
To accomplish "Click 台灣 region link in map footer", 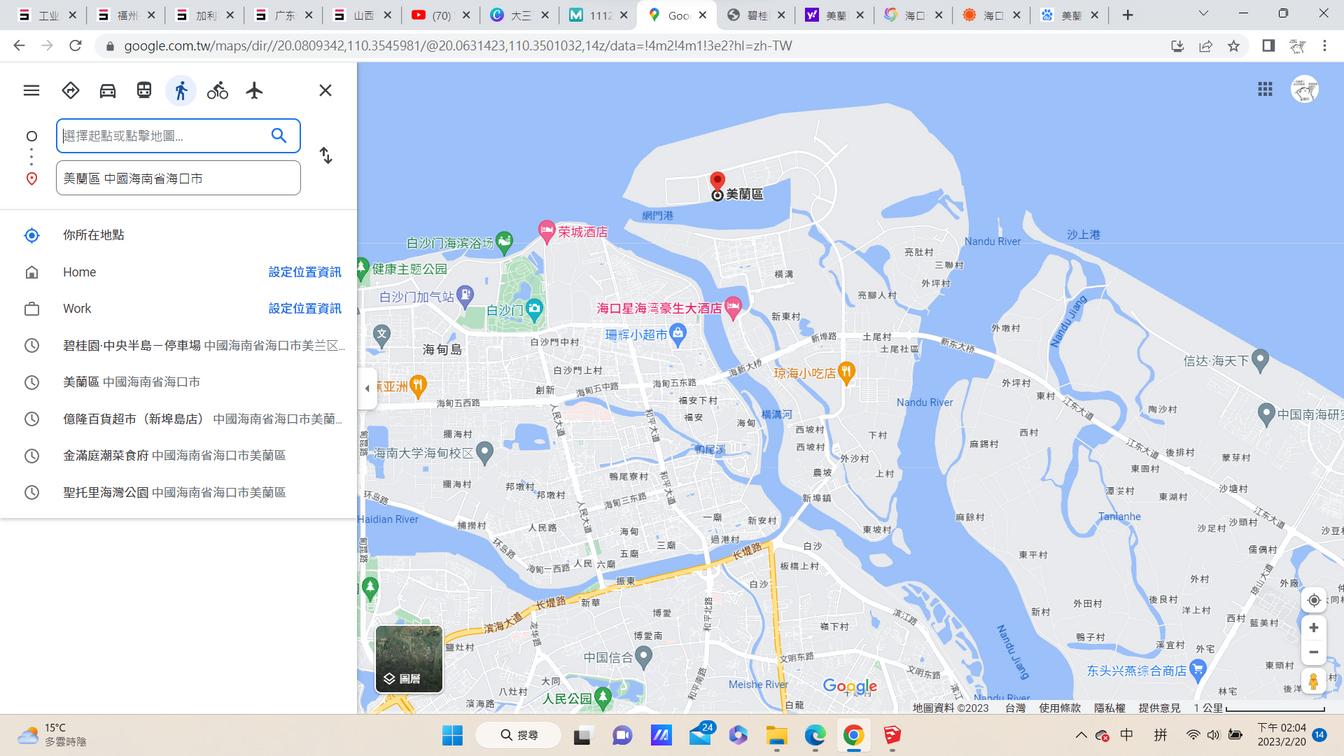I will coord(1015,708).
